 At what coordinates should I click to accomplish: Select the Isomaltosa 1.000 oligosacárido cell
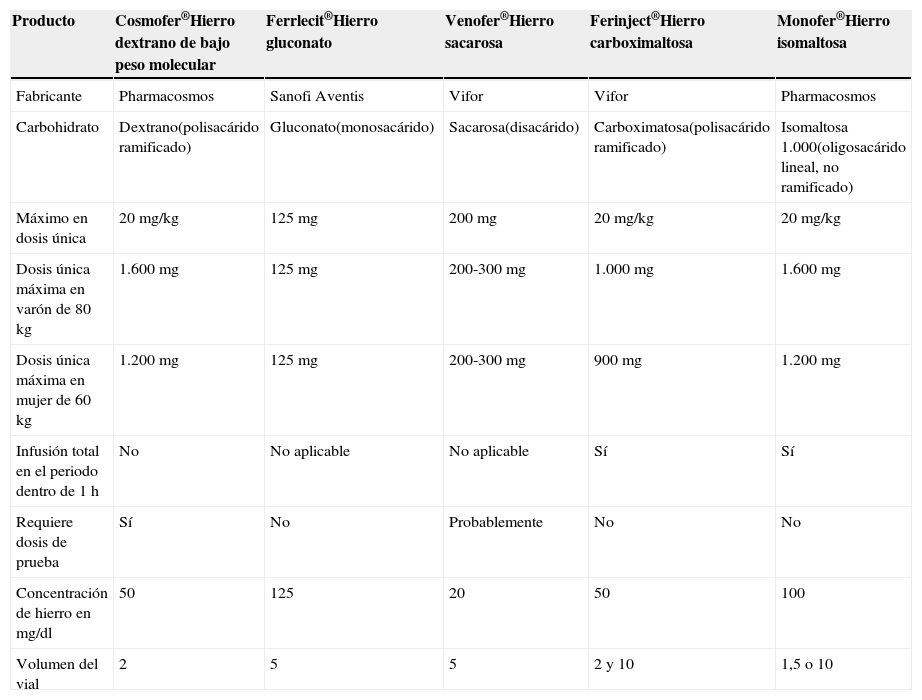tap(843, 157)
